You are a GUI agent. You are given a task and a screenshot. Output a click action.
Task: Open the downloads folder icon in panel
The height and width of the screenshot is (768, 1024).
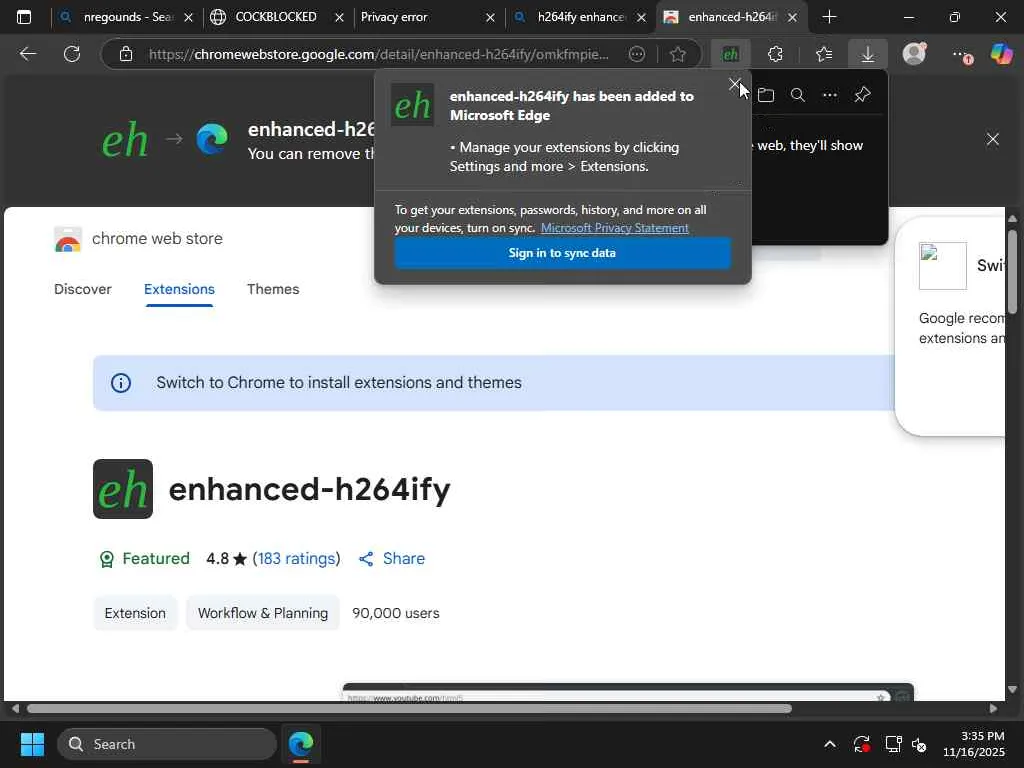tap(766, 95)
